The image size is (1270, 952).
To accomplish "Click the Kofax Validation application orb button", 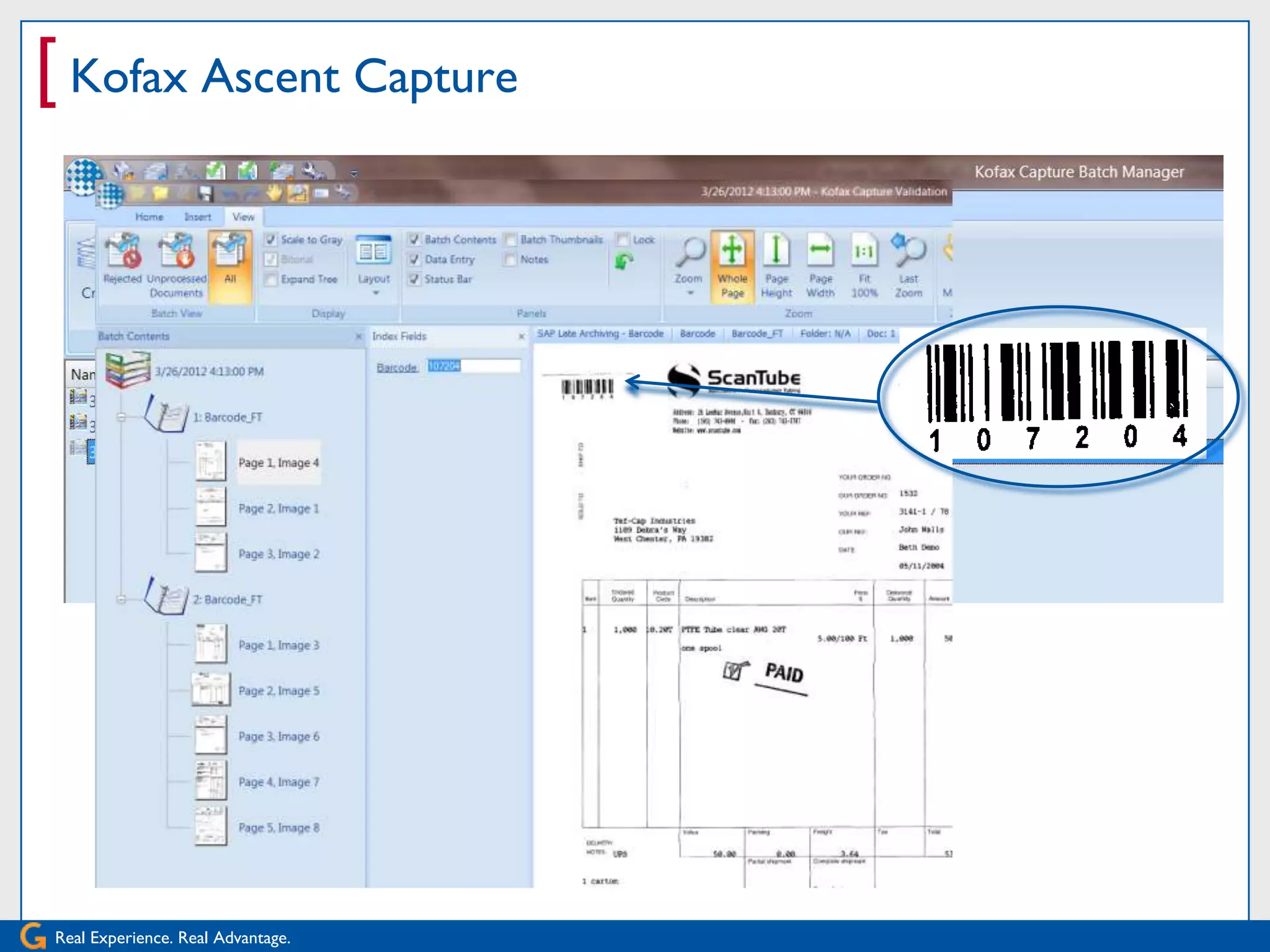I will [111, 195].
